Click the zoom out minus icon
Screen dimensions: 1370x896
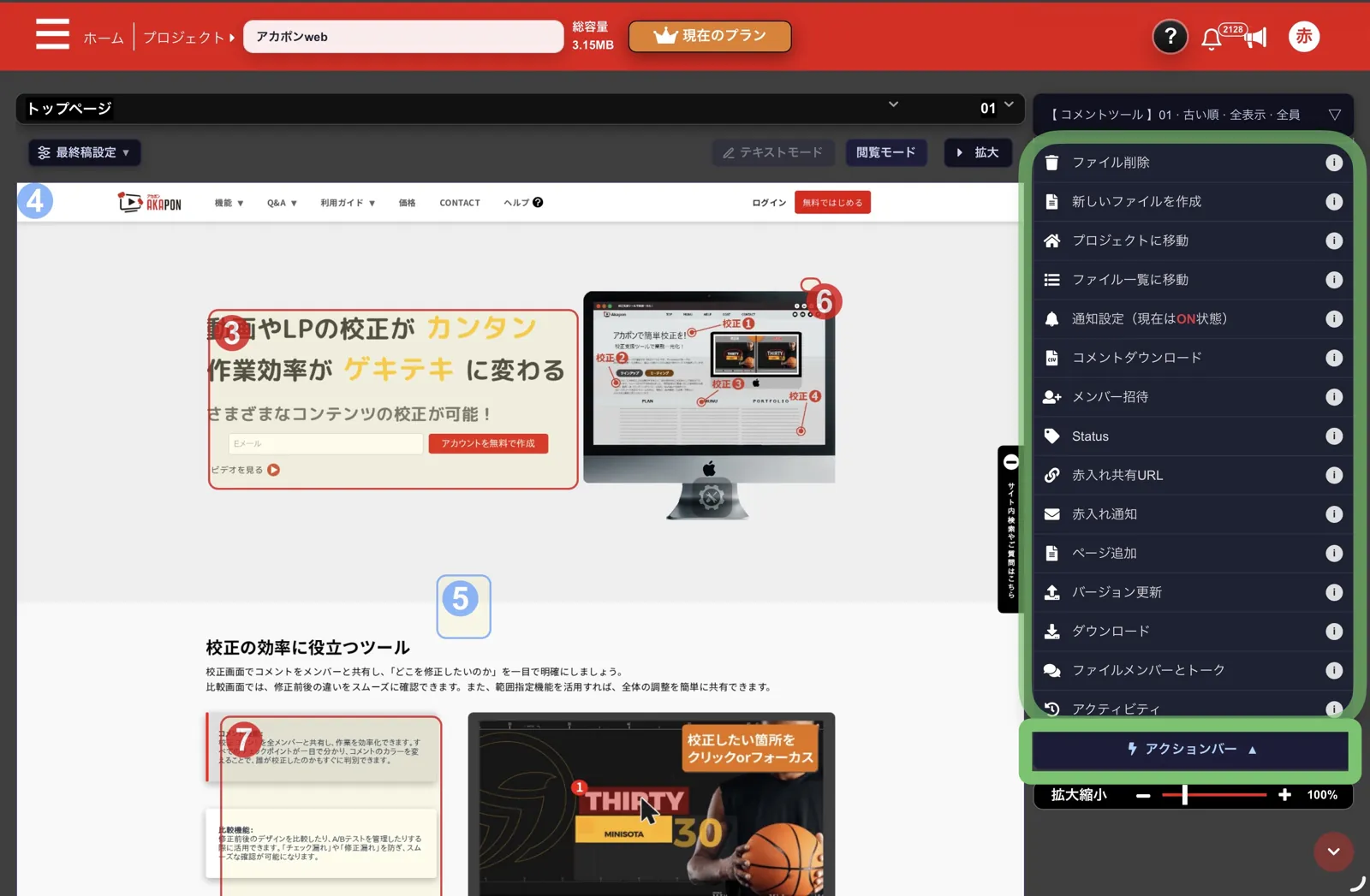(1142, 796)
